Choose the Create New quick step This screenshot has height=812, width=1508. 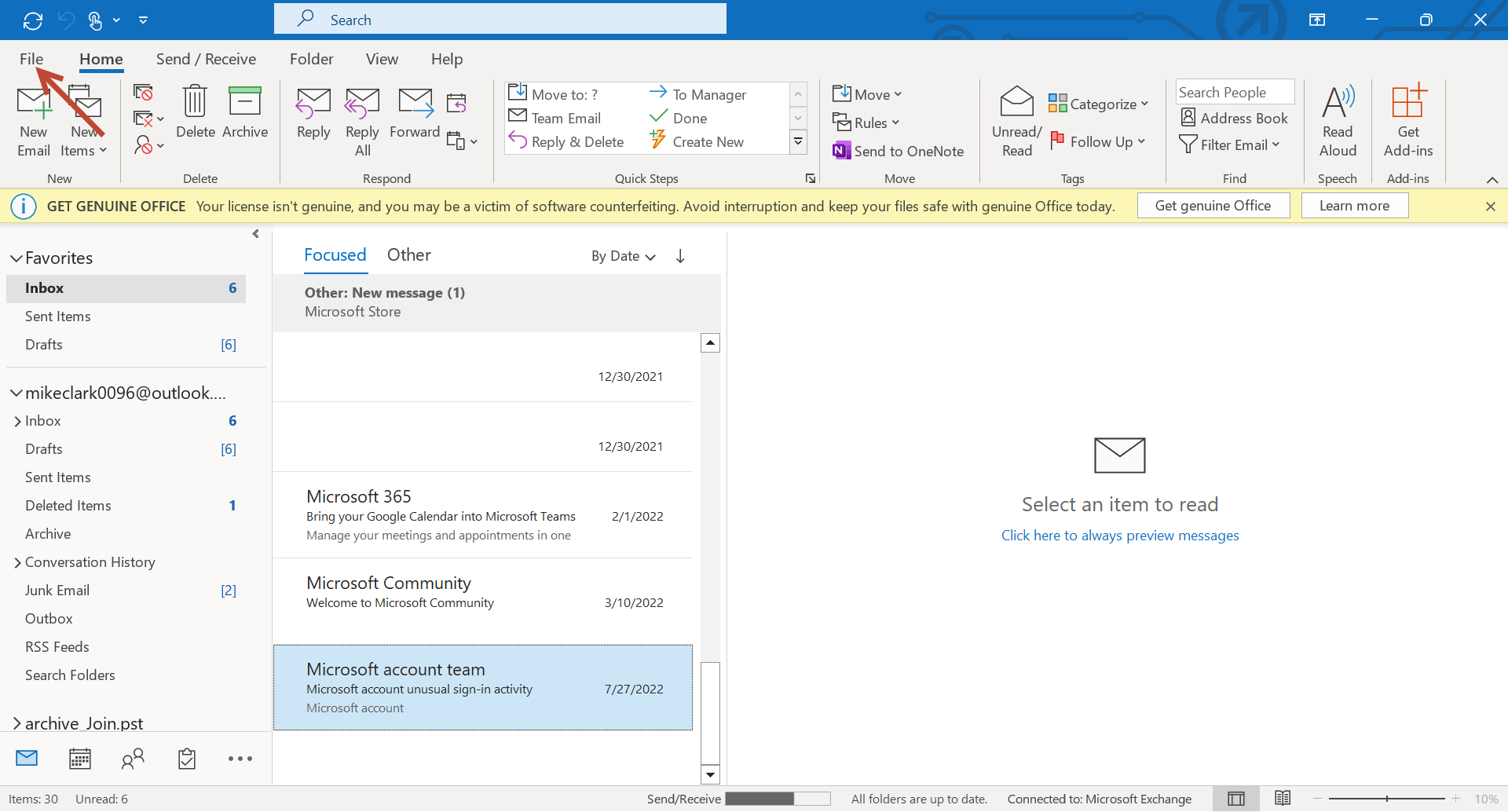[x=697, y=141]
